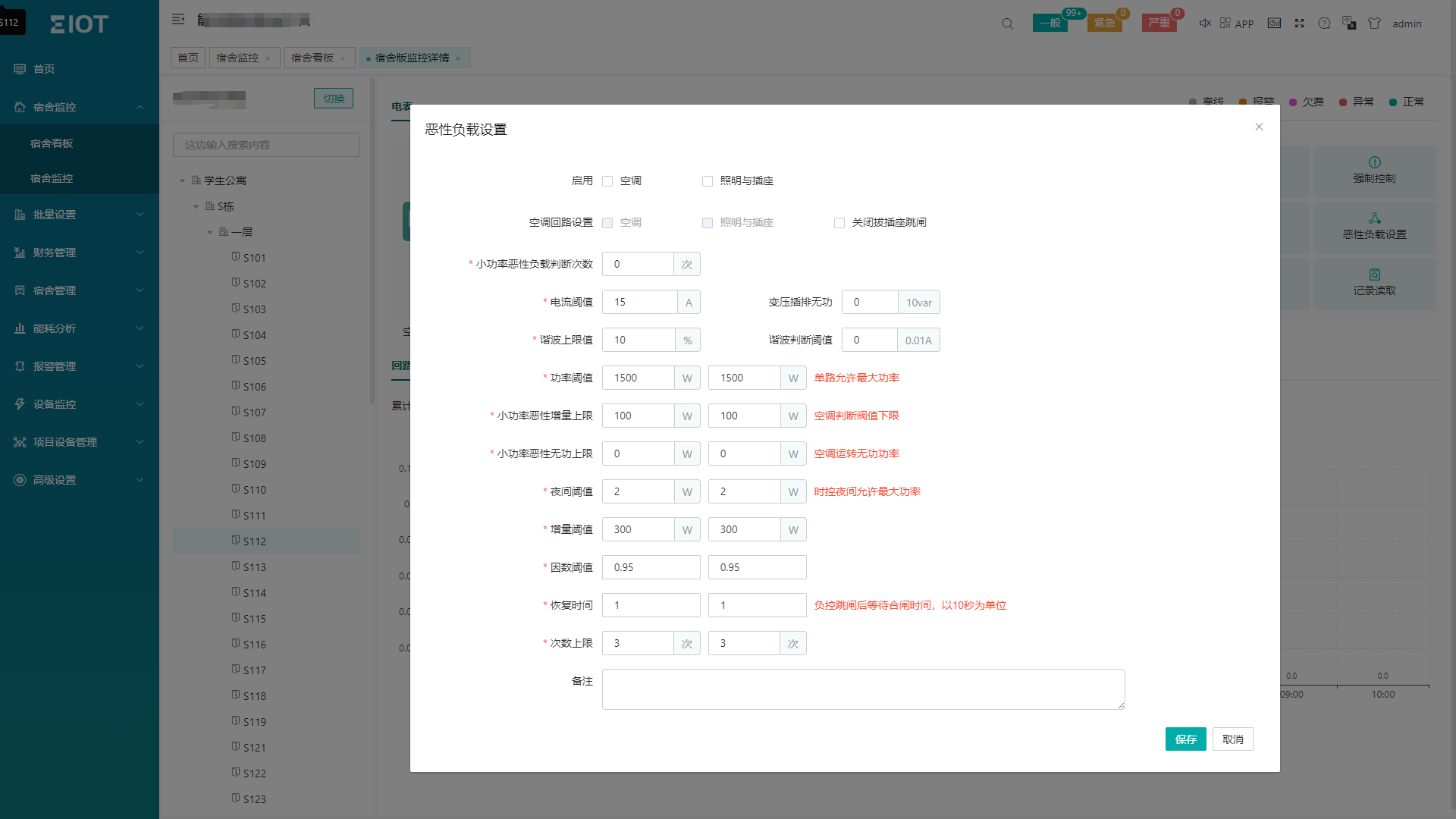Click the 备注 remarks text area

[863, 689]
